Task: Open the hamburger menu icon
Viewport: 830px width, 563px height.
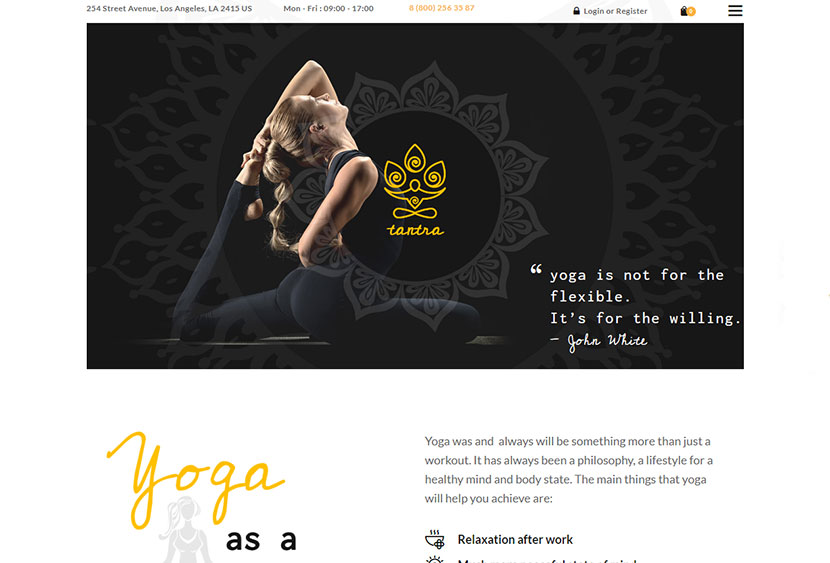Action: click(735, 11)
